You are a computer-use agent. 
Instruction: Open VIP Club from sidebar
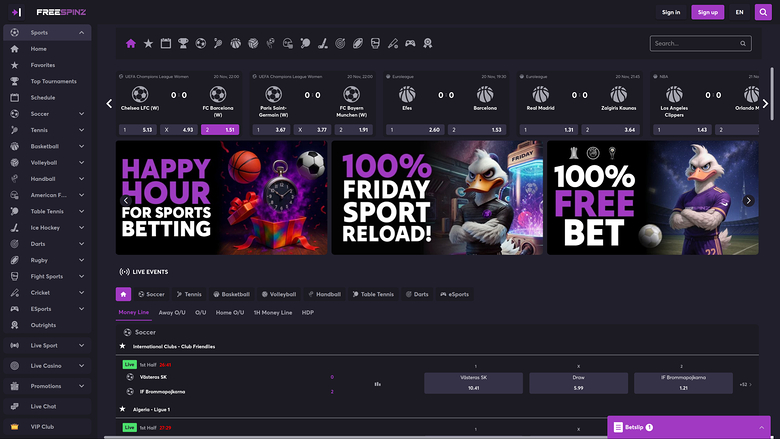(x=47, y=427)
